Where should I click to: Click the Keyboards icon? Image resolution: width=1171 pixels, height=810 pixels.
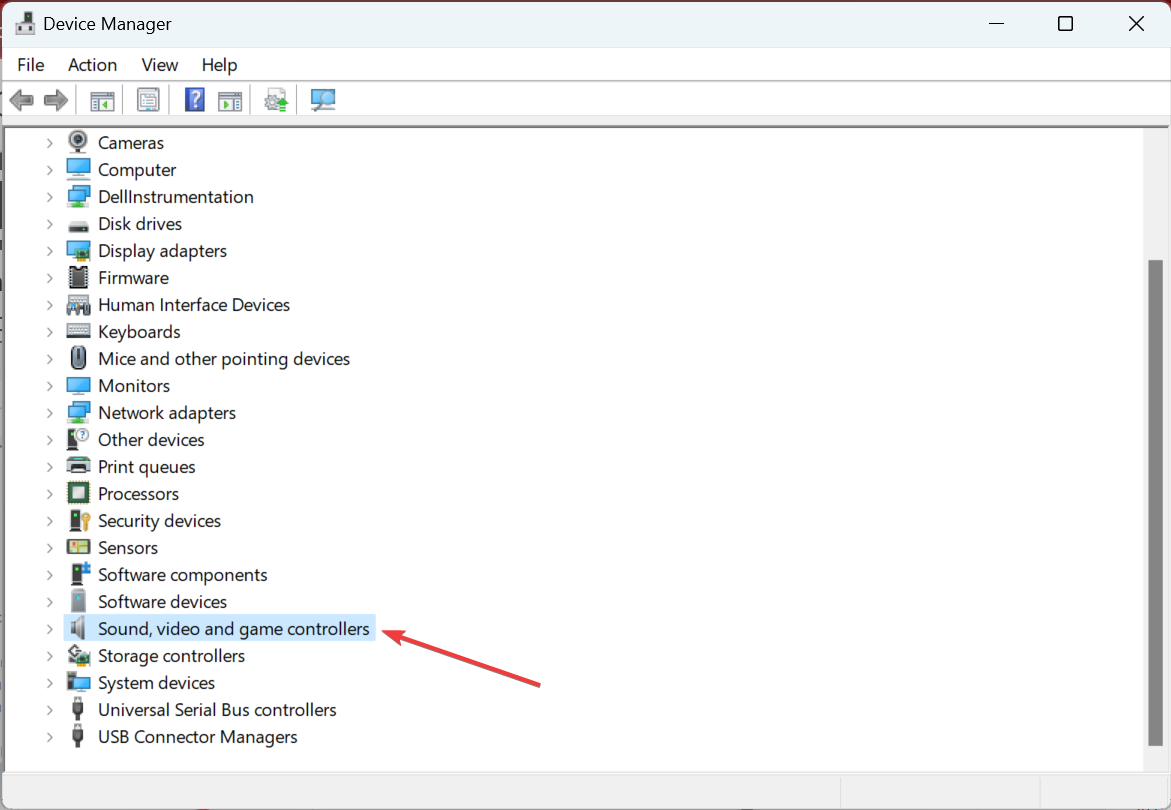click(78, 331)
